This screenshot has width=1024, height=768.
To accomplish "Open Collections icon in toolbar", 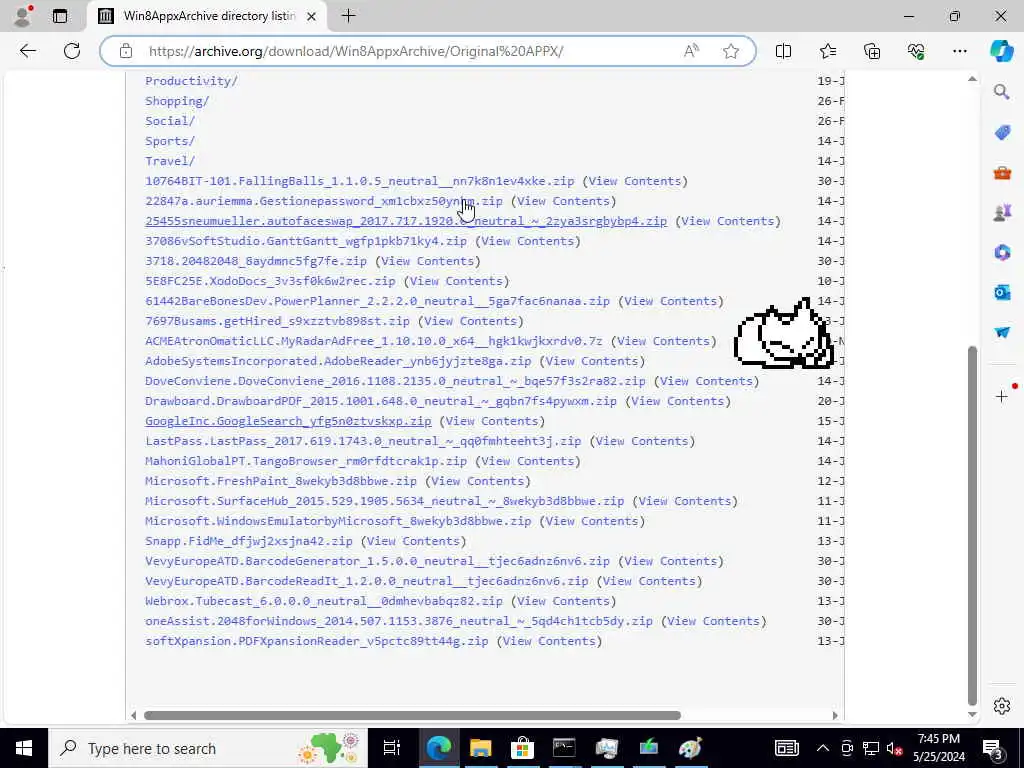I will click(x=872, y=51).
